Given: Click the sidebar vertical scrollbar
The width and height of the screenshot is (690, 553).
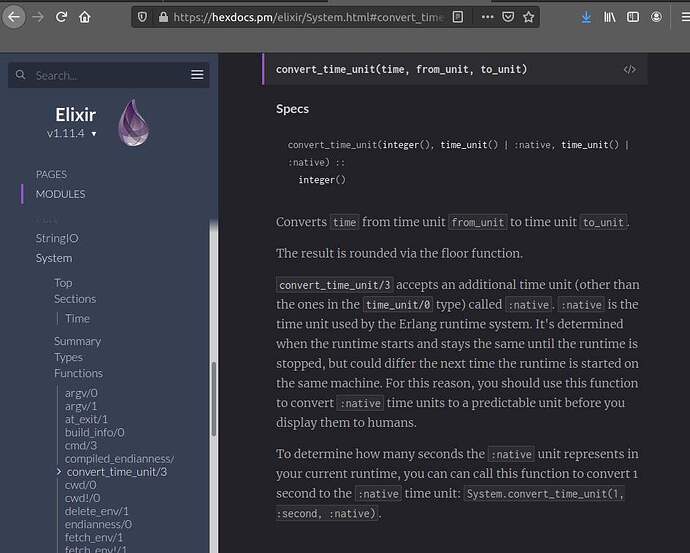Looking at the screenshot, I should 214,399.
